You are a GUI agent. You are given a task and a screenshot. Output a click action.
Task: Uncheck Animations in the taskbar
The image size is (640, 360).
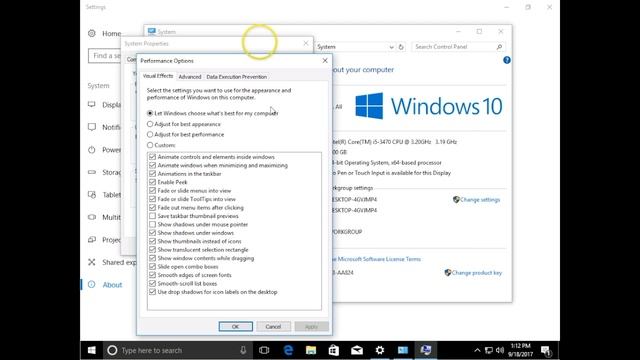click(152, 173)
